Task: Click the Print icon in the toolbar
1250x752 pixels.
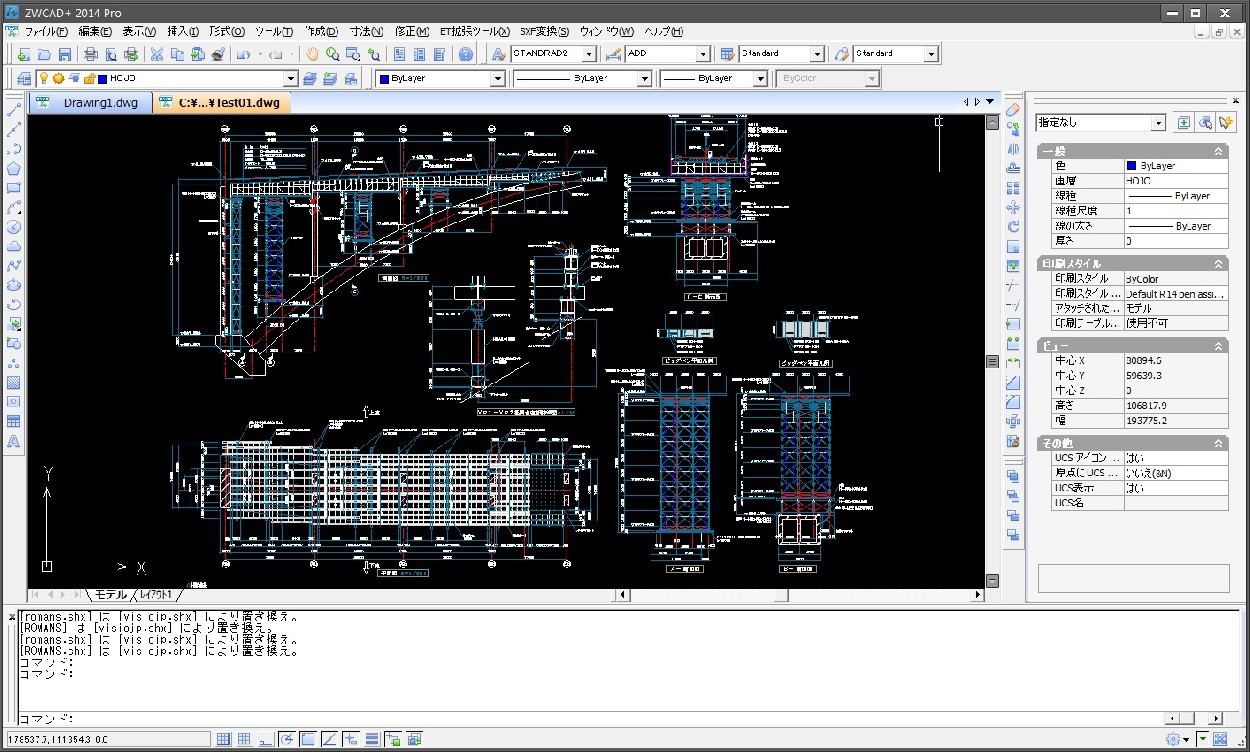Action: click(x=92, y=54)
